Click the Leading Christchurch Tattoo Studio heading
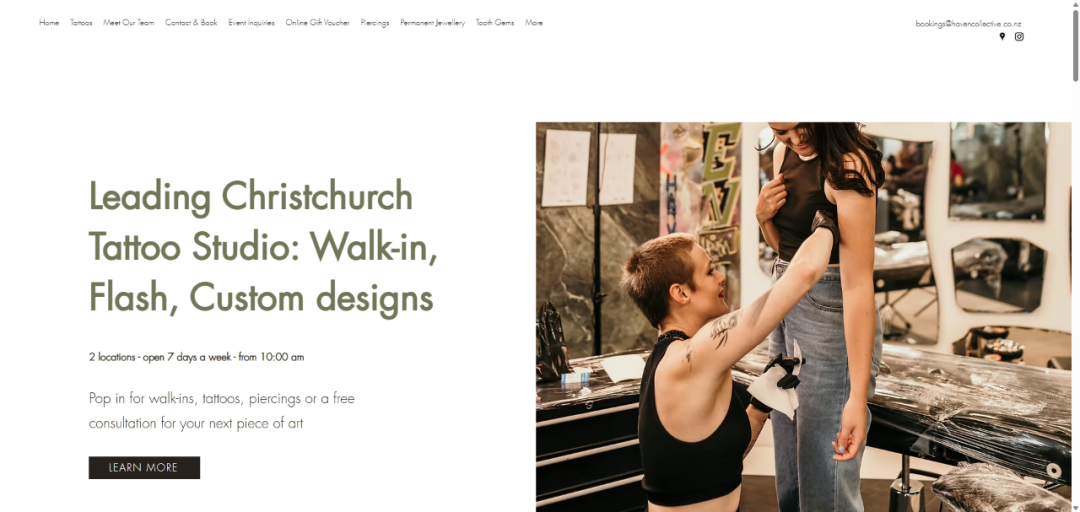Image resolution: width=1080 pixels, height=512 pixels. coord(263,247)
